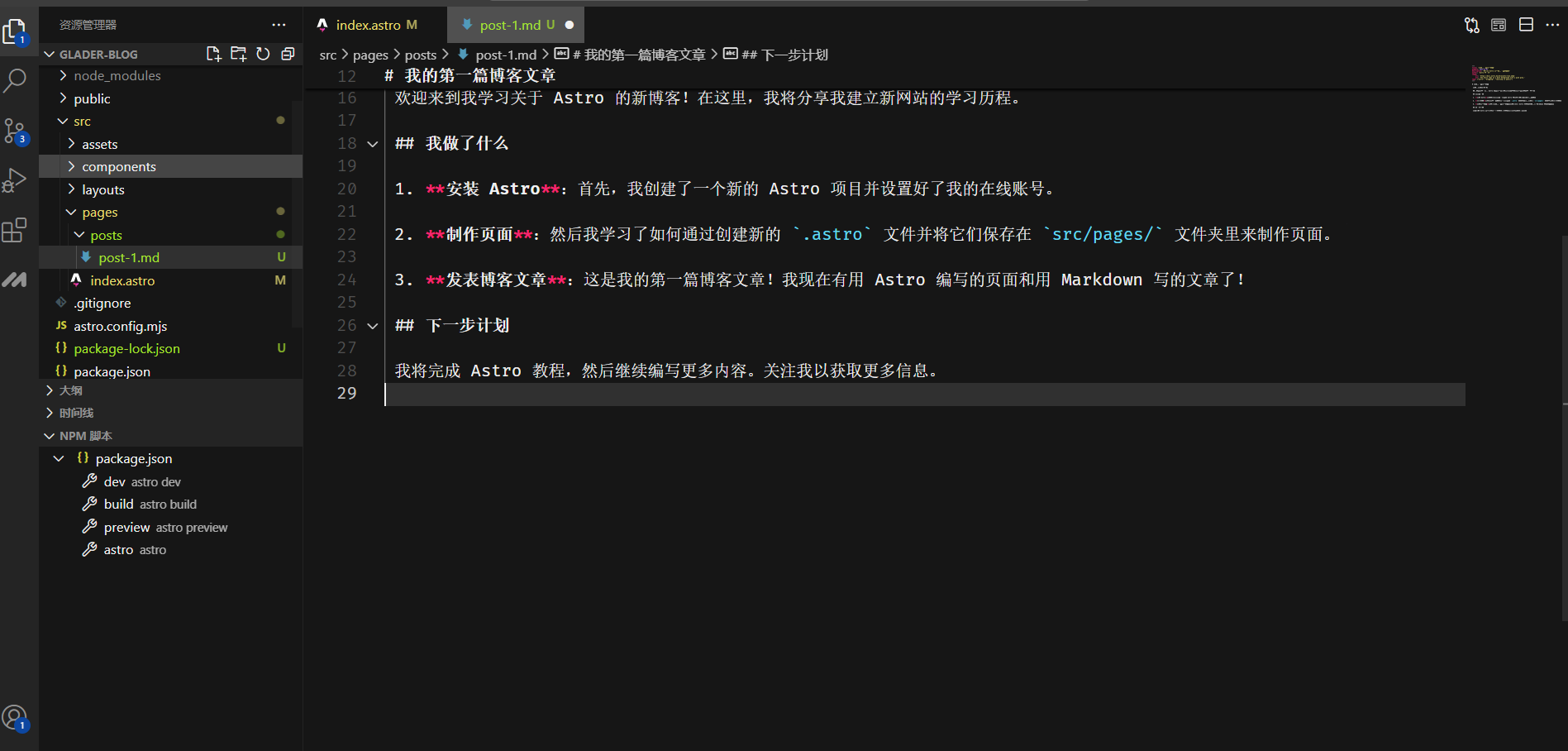This screenshot has height=751, width=1568.
Task: Click the Split Editor icon
Action: [1526, 25]
